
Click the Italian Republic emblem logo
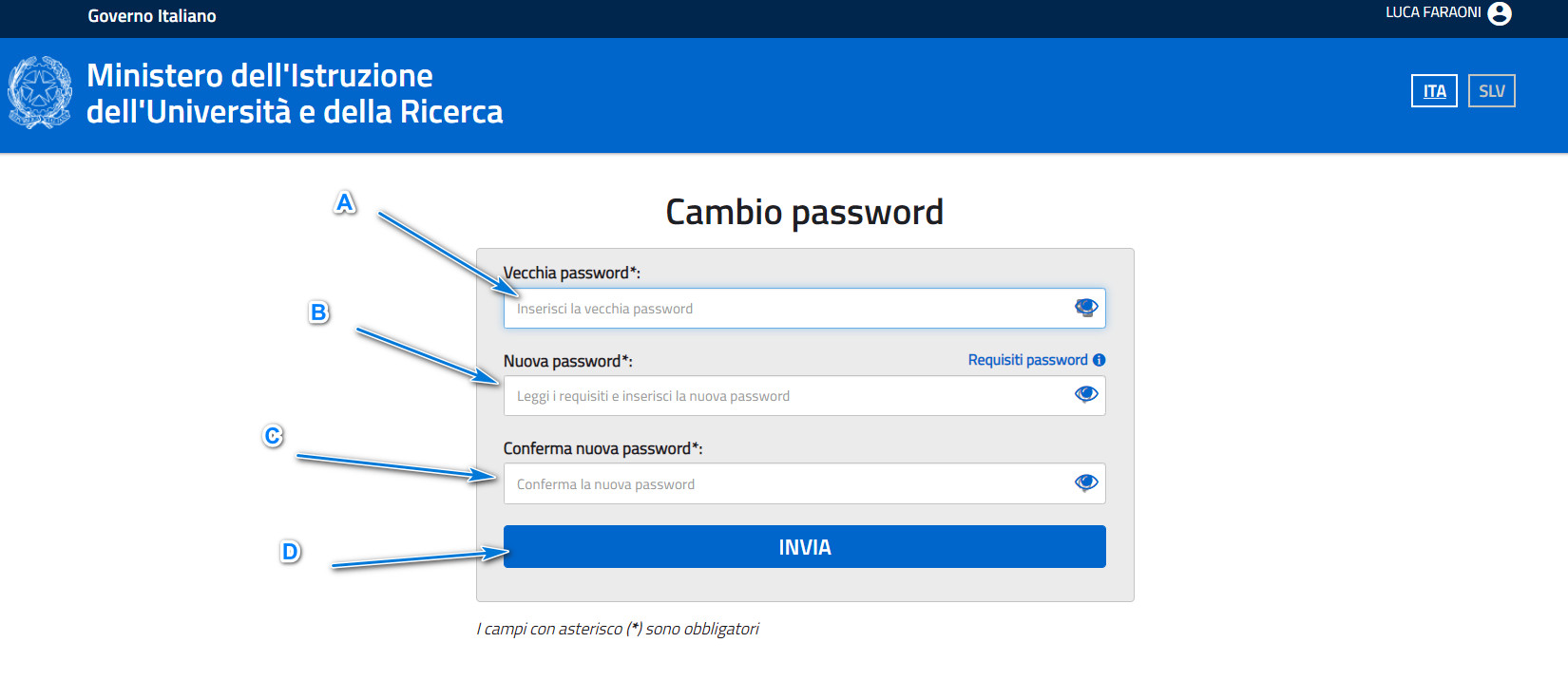(40, 92)
